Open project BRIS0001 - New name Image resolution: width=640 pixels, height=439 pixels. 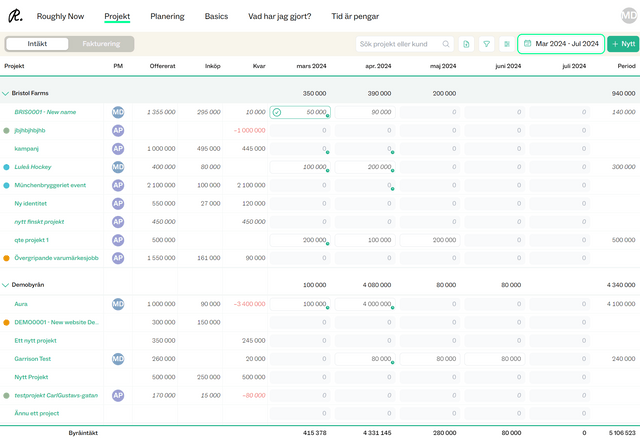tap(45, 112)
